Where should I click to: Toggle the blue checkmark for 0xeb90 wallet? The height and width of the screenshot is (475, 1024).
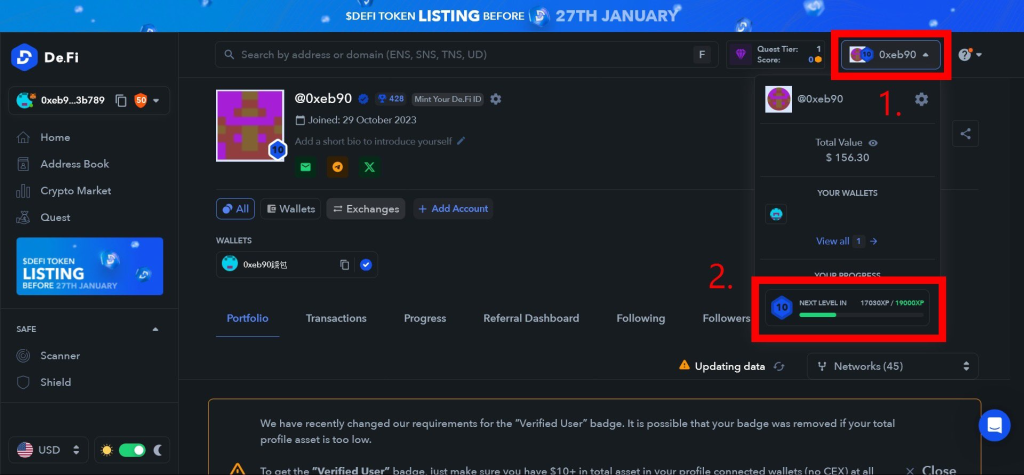366,264
